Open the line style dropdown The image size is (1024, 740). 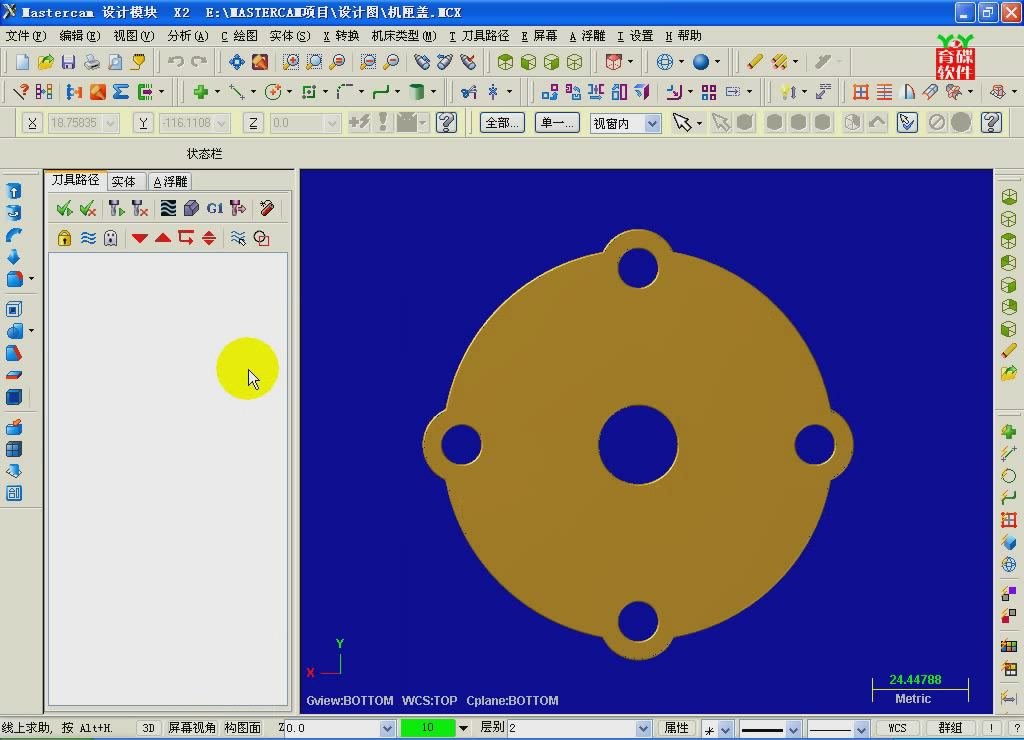point(793,728)
